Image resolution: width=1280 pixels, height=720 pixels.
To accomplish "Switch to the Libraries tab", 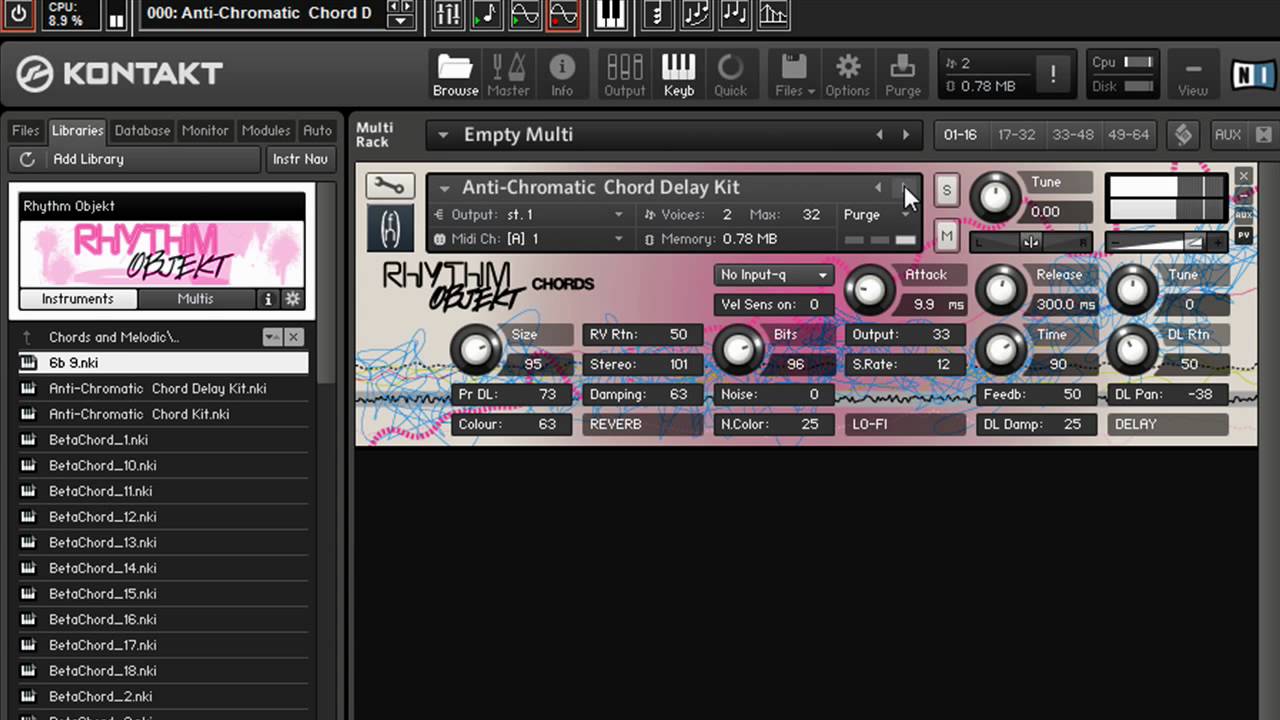I will [x=77, y=130].
